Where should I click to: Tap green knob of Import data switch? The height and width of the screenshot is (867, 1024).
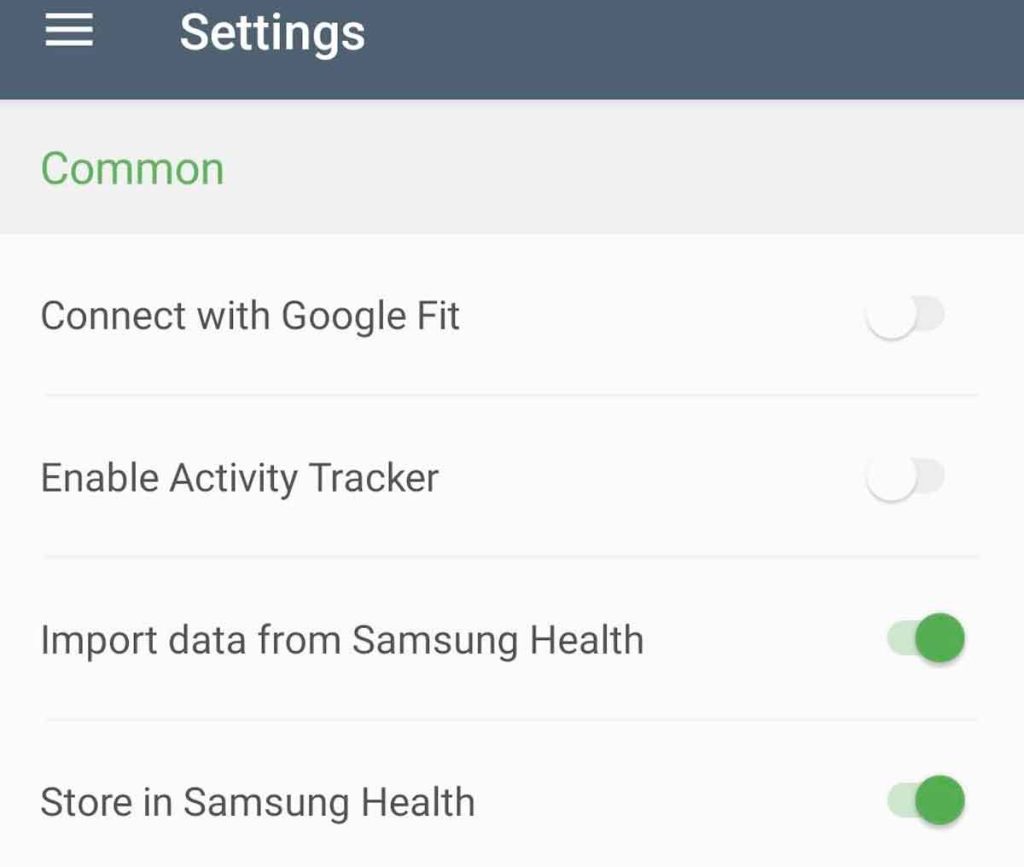click(x=939, y=639)
